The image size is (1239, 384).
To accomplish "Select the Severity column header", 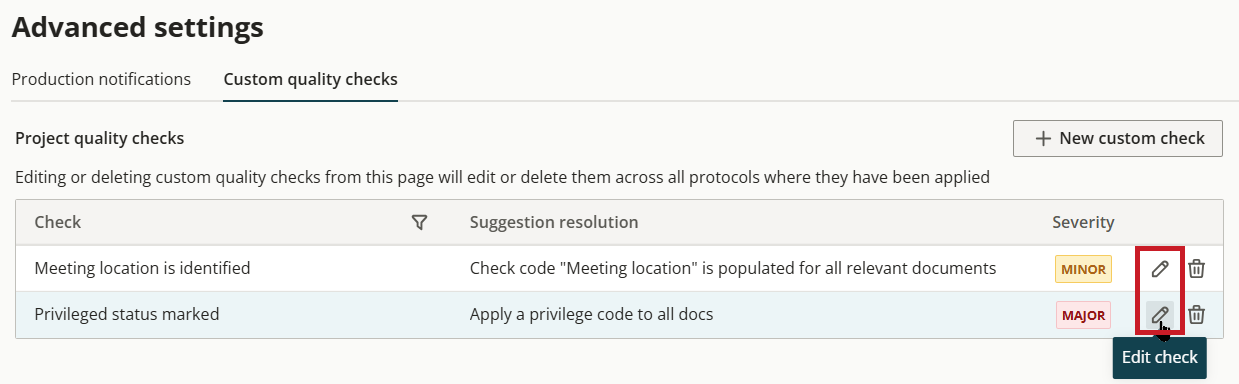I will [1083, 222].
